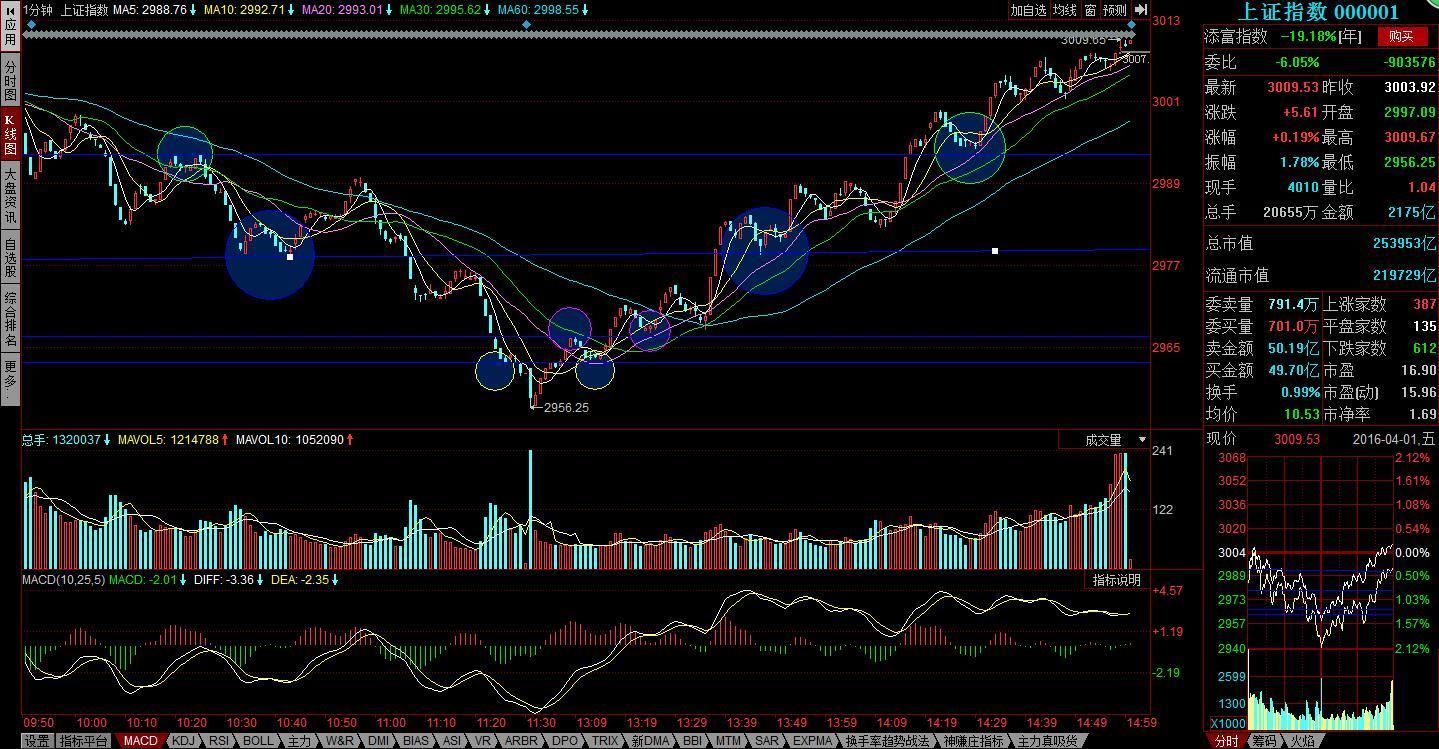Open the K线图 sidebar view
Viewport: 1439px width, 749px height.
(x=10, y=134)
